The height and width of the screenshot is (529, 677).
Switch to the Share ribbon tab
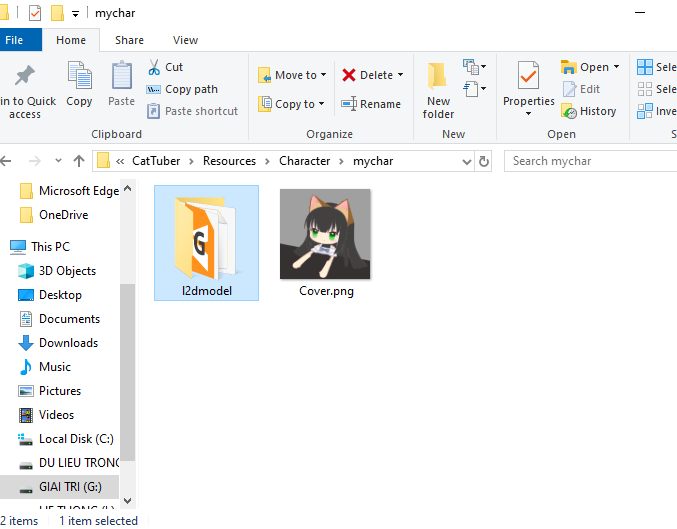[129, 40]
